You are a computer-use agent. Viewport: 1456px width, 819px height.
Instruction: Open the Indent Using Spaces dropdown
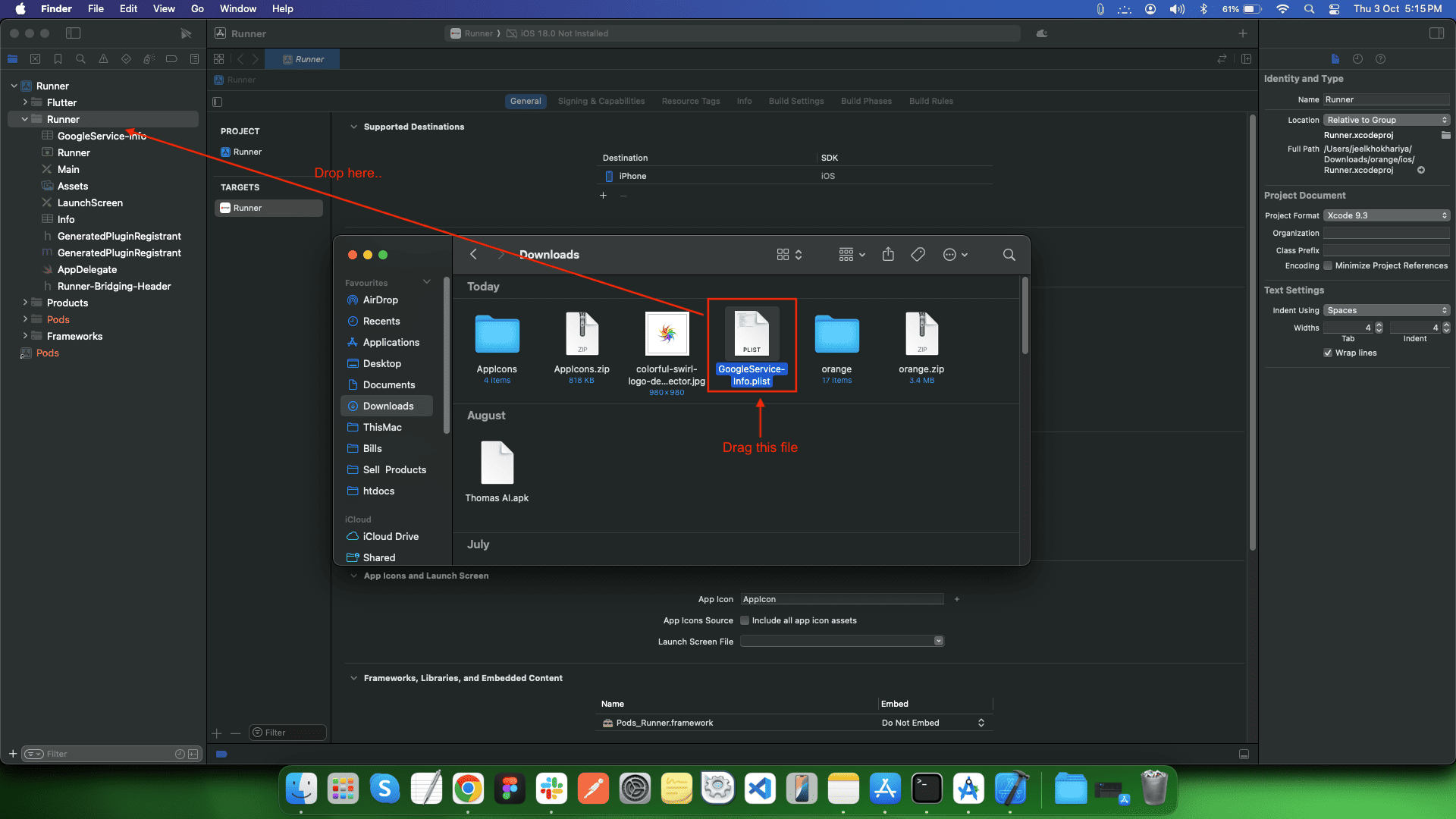coord(1386,311)
